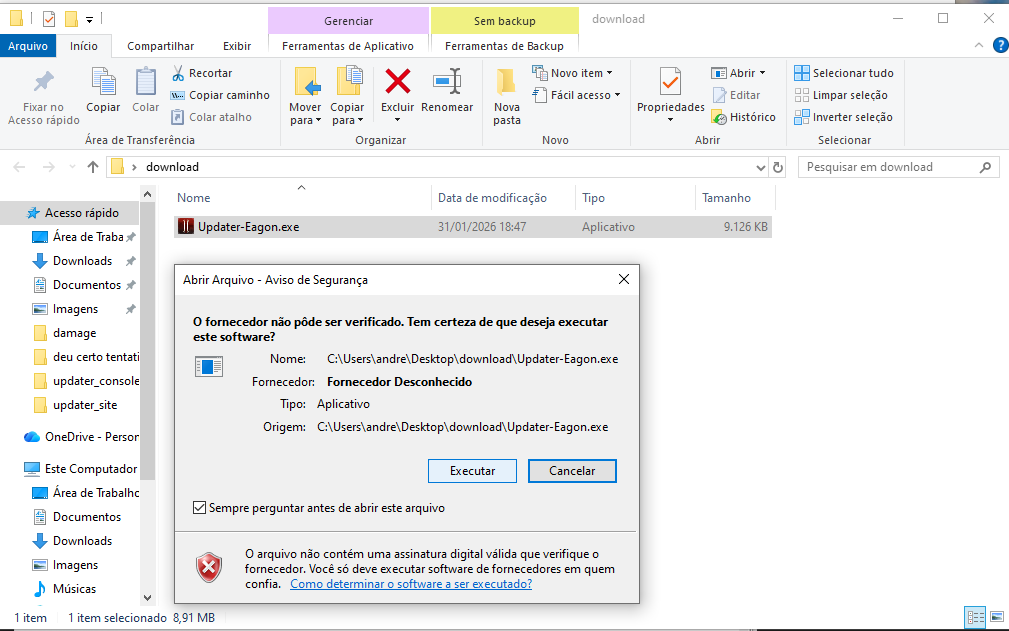Click the Pesquisar em download search box
The image size is (1009, 631).
[x=898, y=167]
